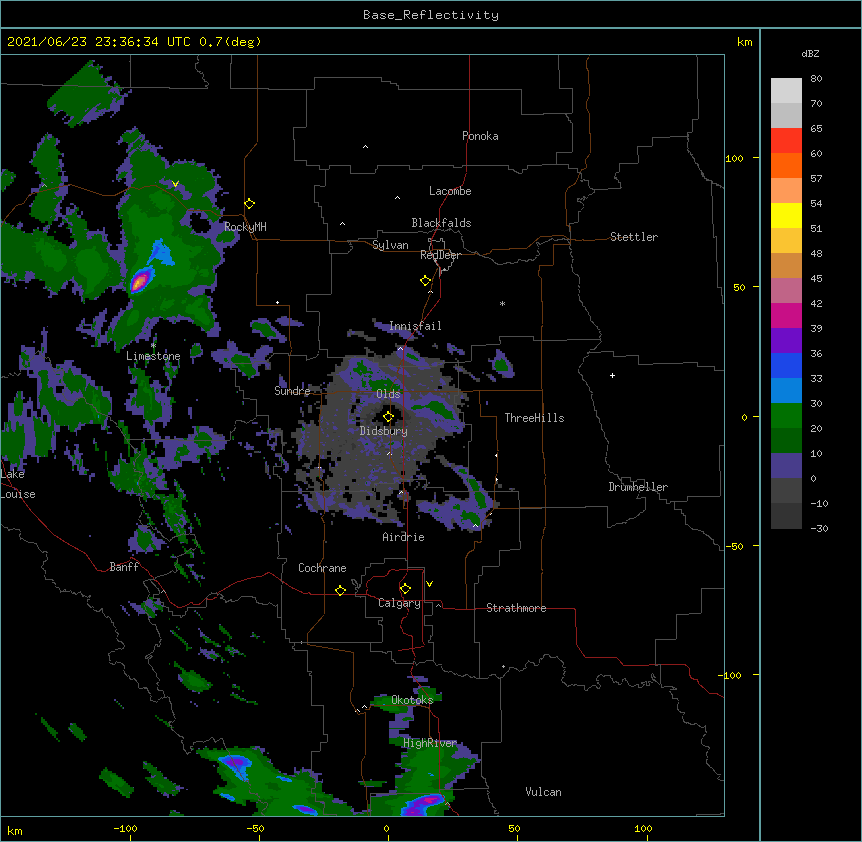The width and height of the screenshot is (862, 842).
Task: Click the Ponoka city label
Action: [x=480, y=136]
